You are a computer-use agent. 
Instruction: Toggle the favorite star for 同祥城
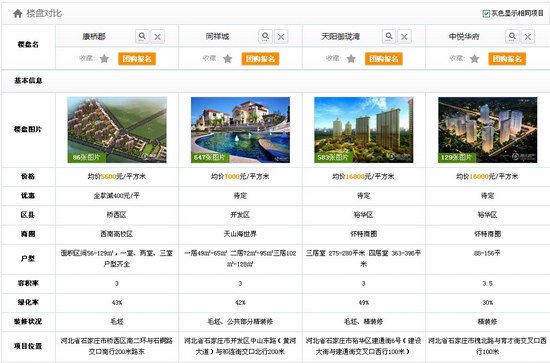pos(228,59)
